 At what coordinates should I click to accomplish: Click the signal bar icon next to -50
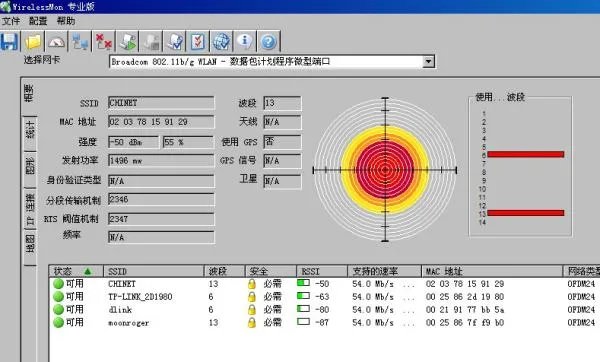[x=303, y=283]
